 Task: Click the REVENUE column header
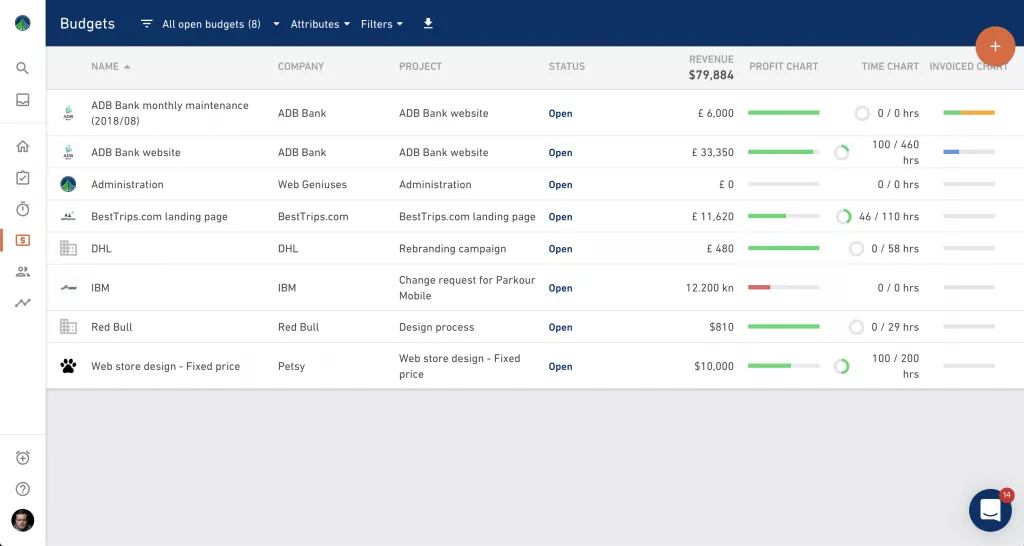[711, 59]
